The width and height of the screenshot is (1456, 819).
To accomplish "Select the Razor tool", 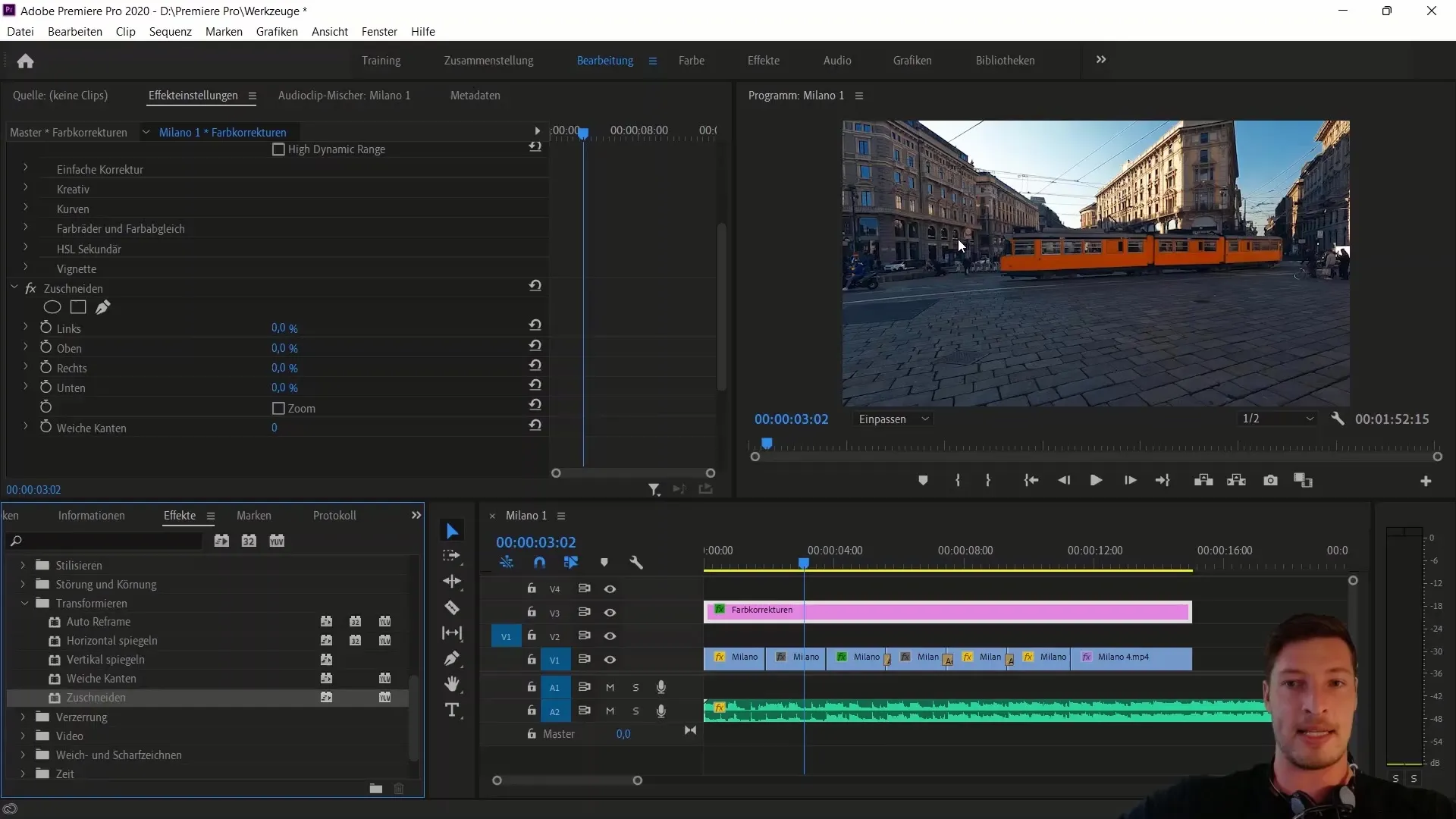I will coord(452,607).
